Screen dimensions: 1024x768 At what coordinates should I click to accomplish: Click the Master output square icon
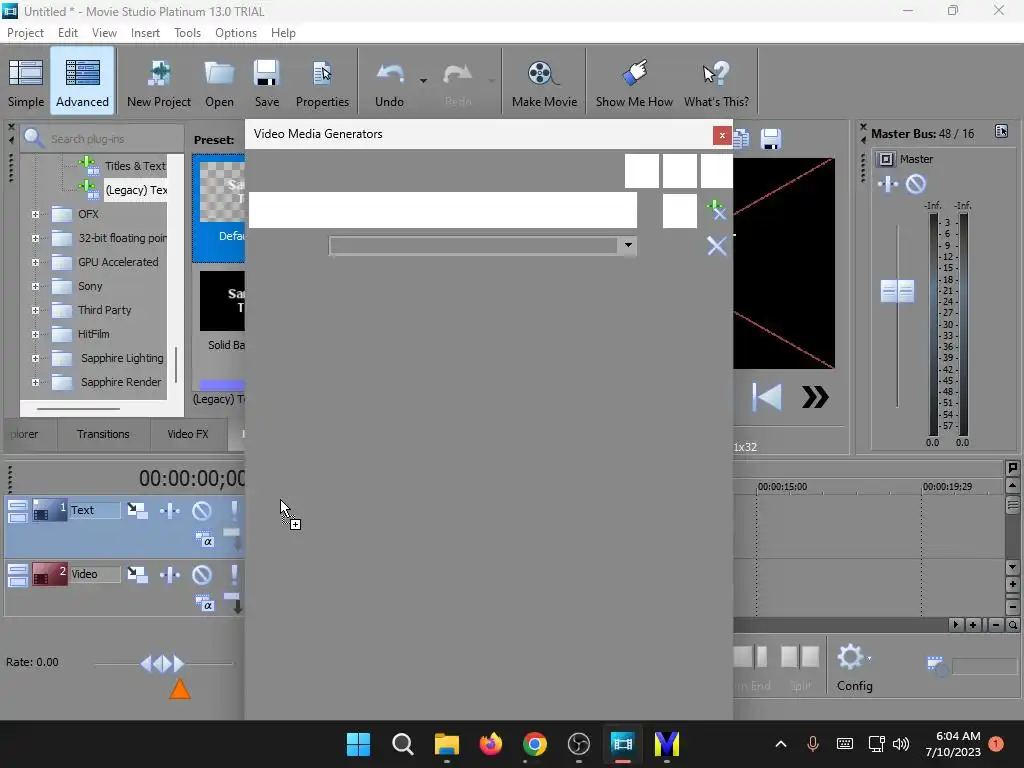[x=886, y=159]
